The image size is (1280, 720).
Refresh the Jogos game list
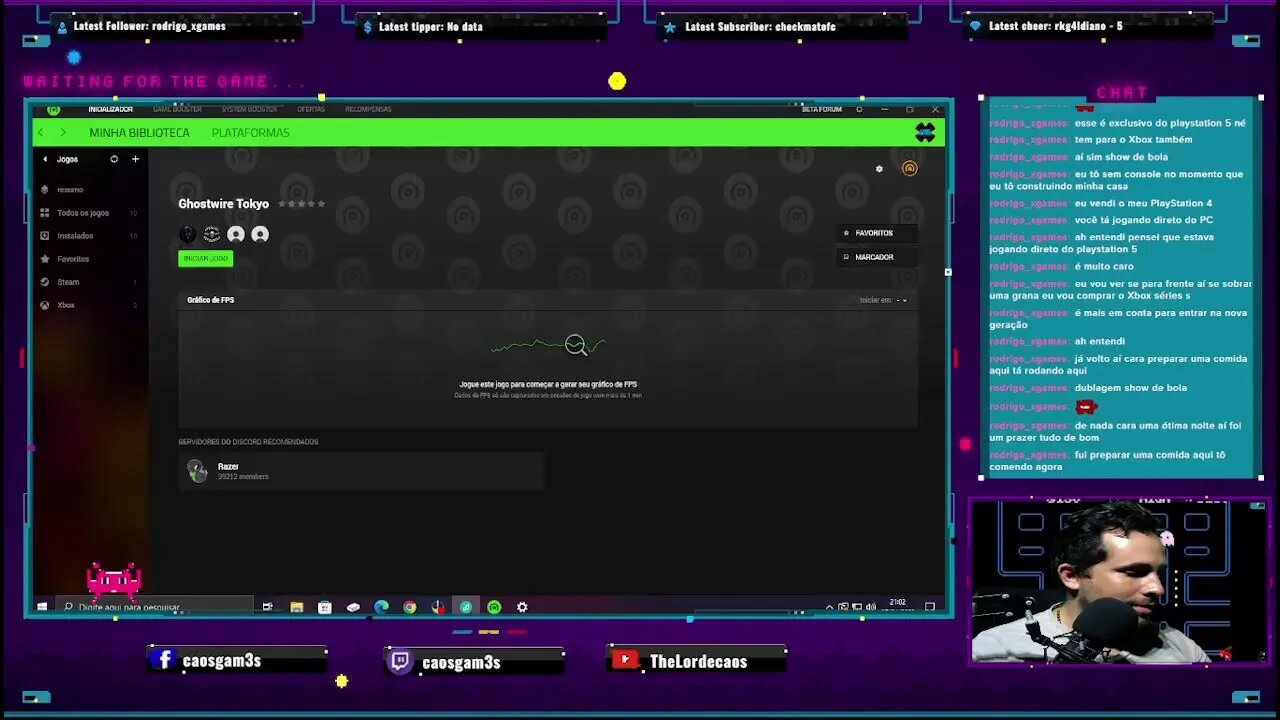point(114,159)
